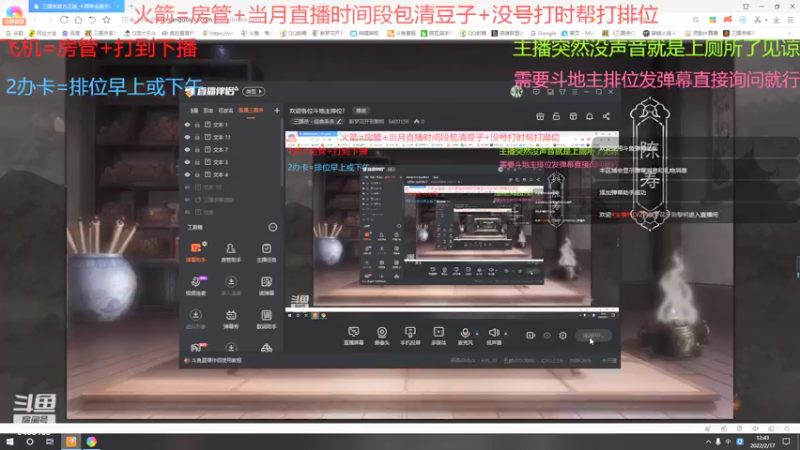Click the browser home button
The width and height of the screenshot is (800, 450).
pyautogui.click(x=78, y=20)
